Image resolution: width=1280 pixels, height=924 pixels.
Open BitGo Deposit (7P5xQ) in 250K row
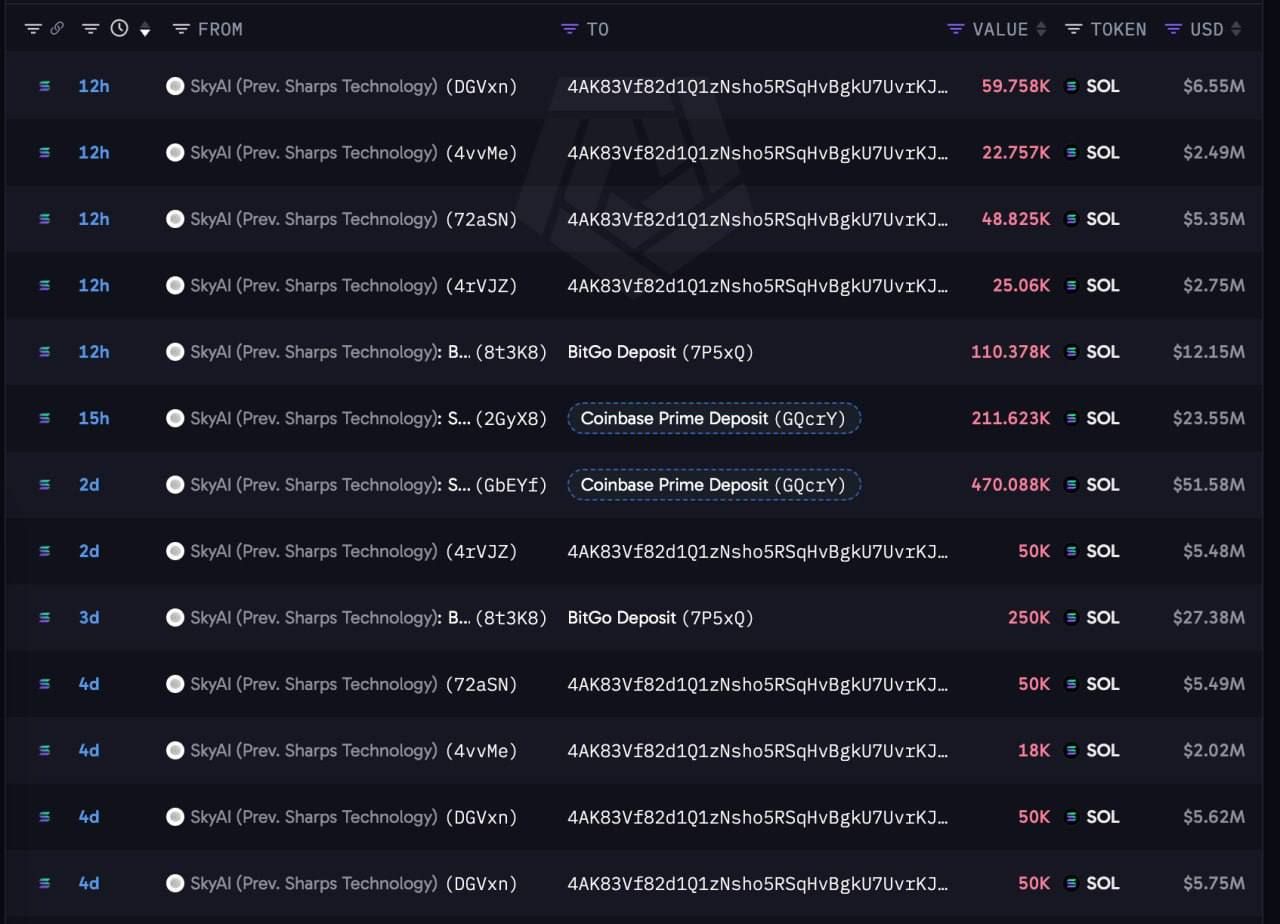click(x=660, y=618)
